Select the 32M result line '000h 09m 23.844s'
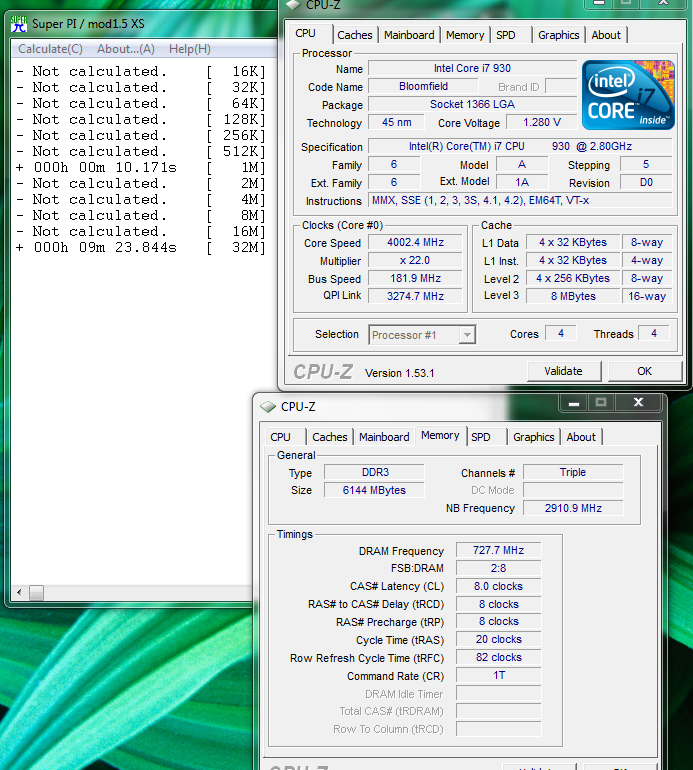 pyautogui.click(x=140, y=248)
